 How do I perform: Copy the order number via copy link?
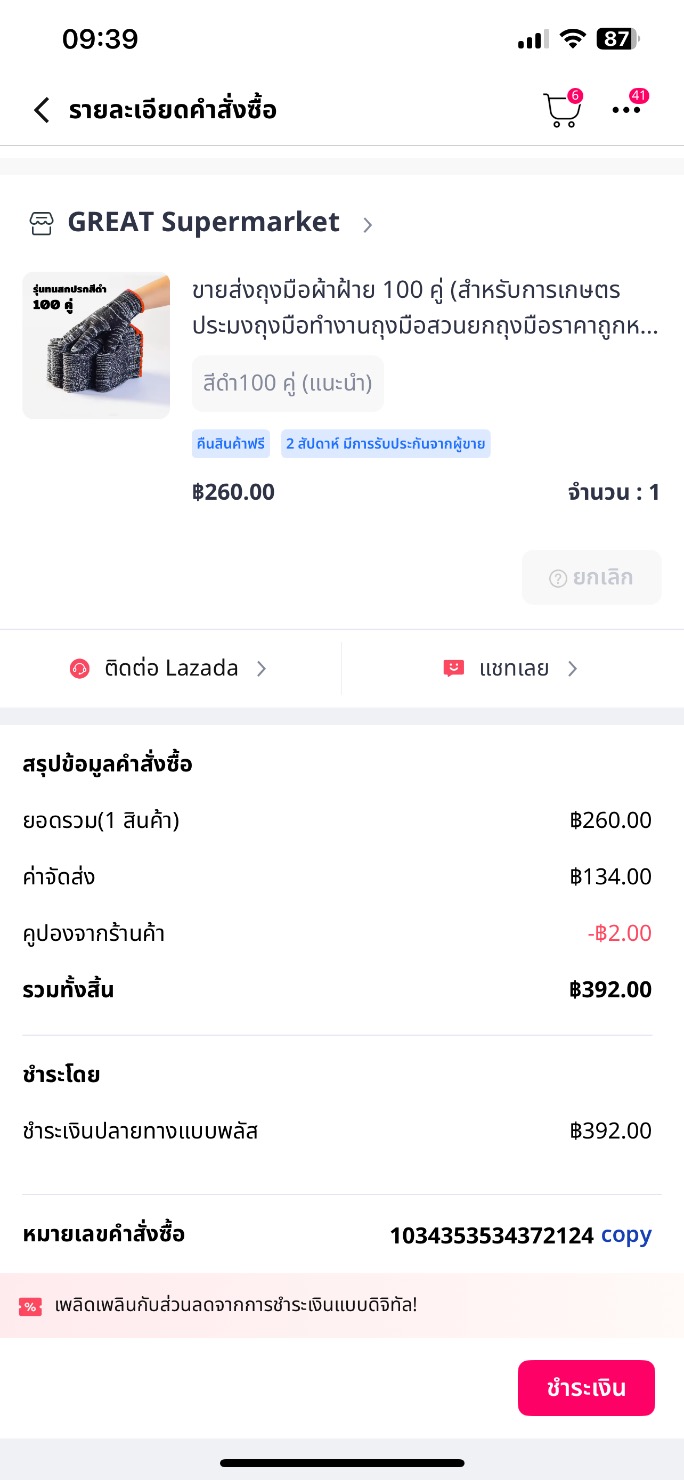[x=626, y=1235]
